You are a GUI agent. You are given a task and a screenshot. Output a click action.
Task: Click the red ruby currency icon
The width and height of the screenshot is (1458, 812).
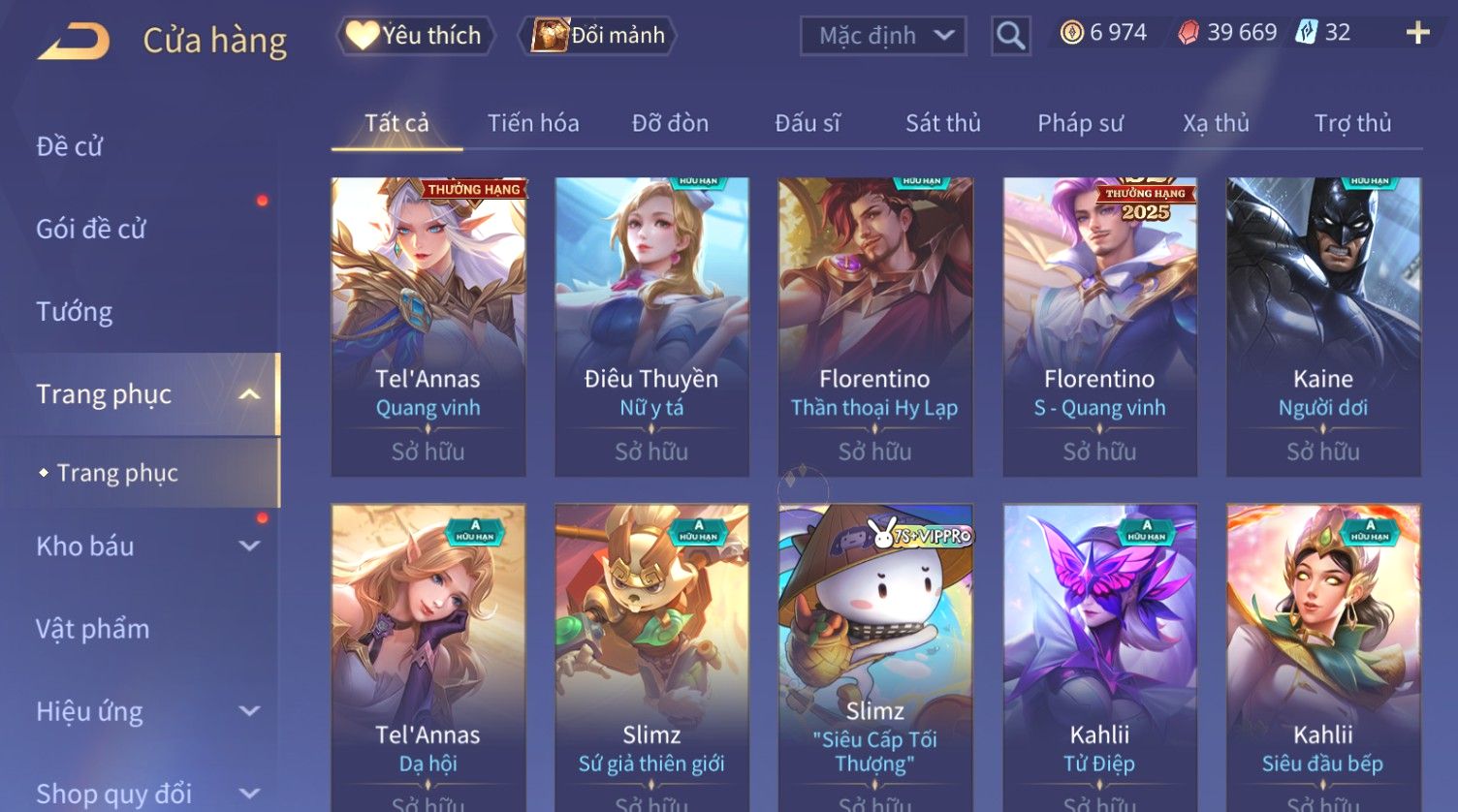coord(1189,33)
